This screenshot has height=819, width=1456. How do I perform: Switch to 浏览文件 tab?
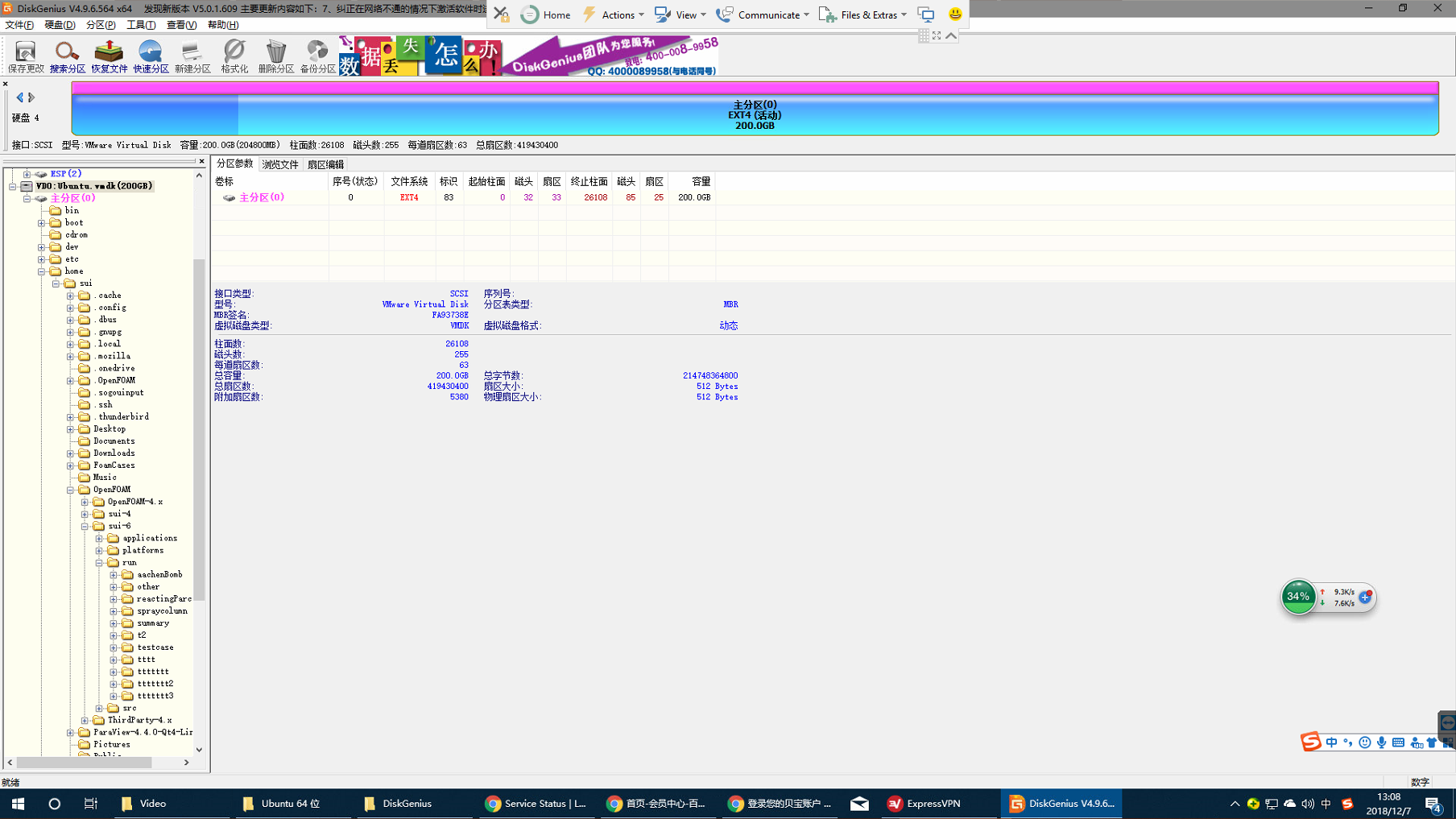click(x=280, y=164)
